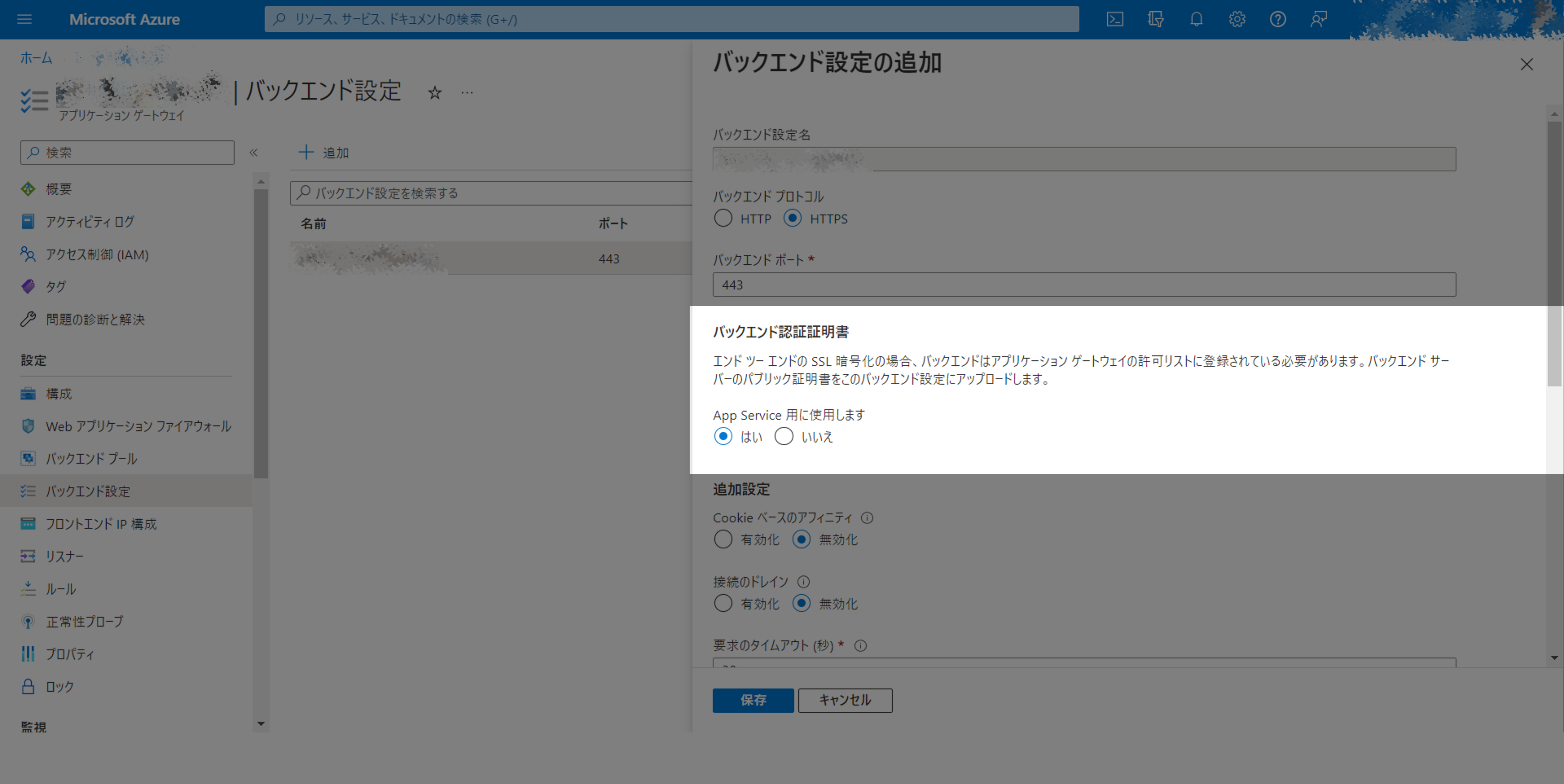Select バックエンド プール in the sidebar
This screenshot has height=784, width=1564.
click(x=91, y=459)
